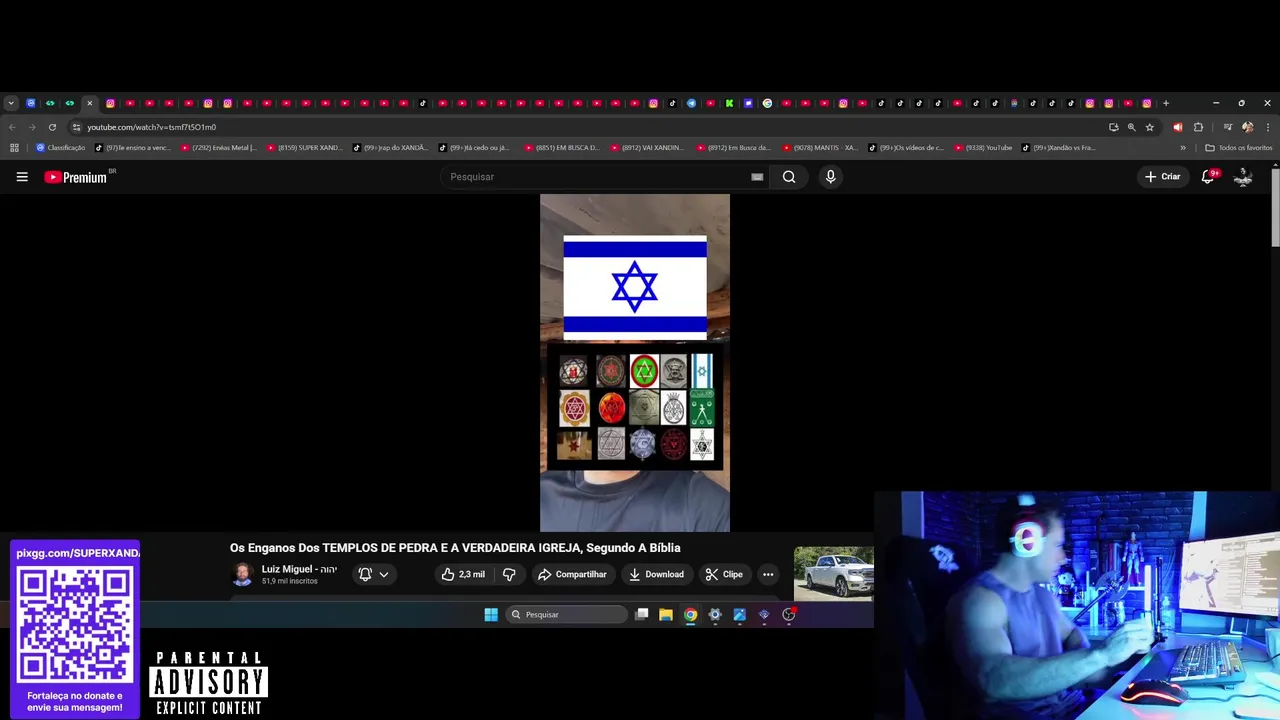Click the video title text

click(455, 548)
